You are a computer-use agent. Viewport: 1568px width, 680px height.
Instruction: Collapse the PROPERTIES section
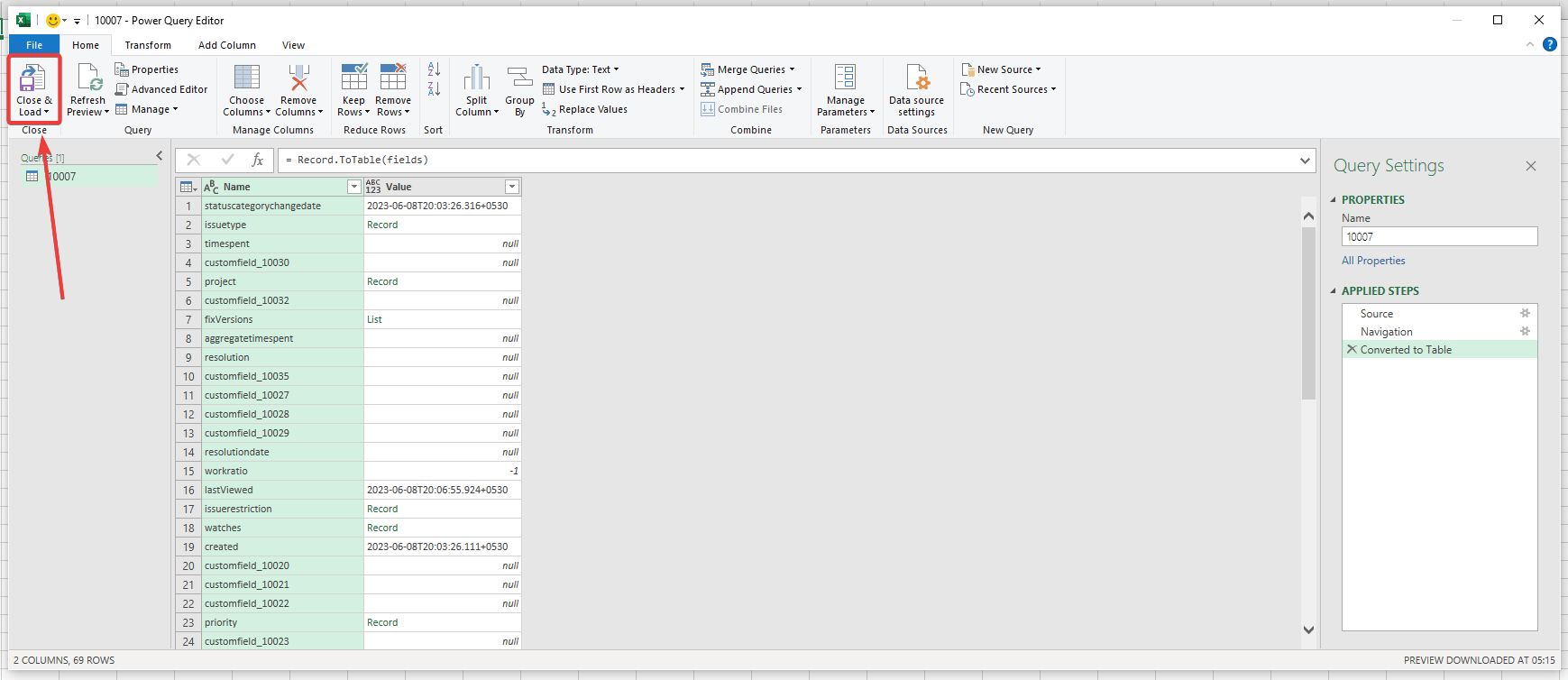click(x=1334, y=200)
